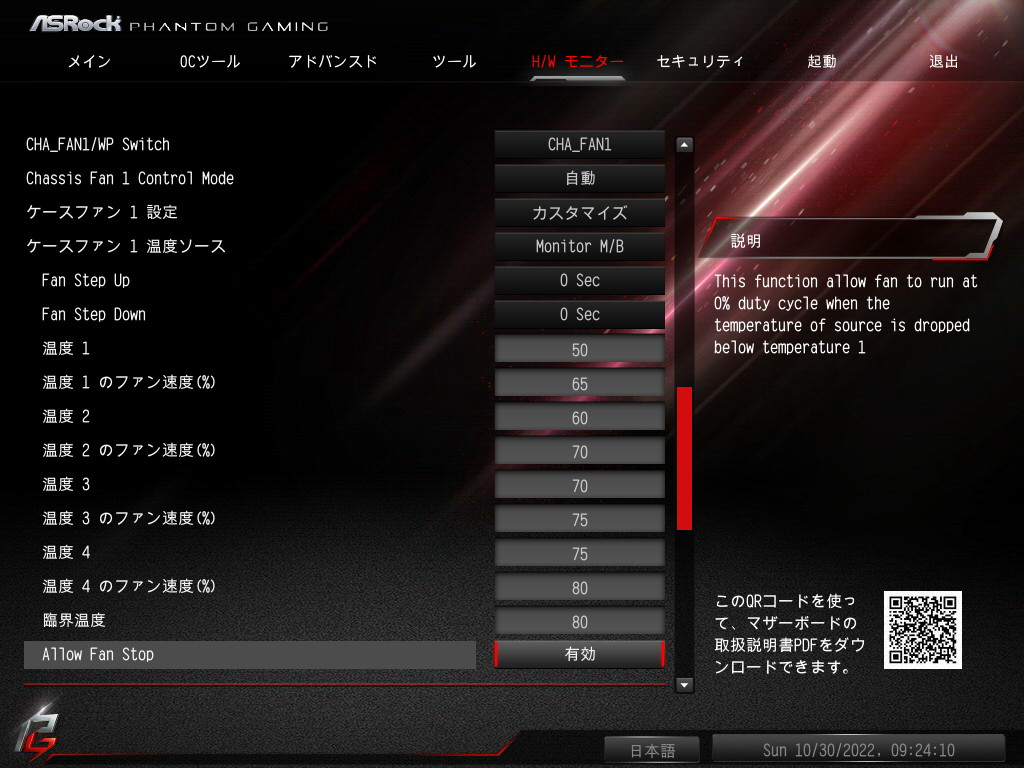Click the date and time display

858,750
